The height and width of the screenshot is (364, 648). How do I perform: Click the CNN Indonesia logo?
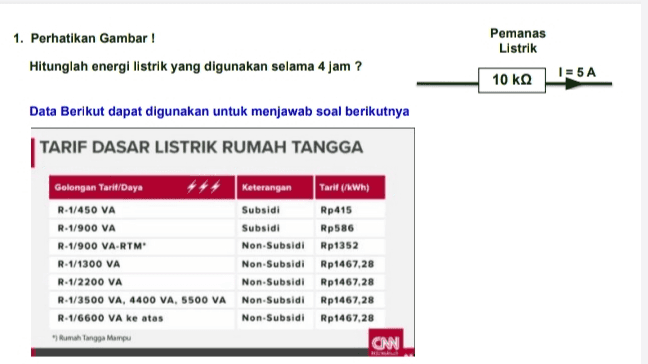386,343
